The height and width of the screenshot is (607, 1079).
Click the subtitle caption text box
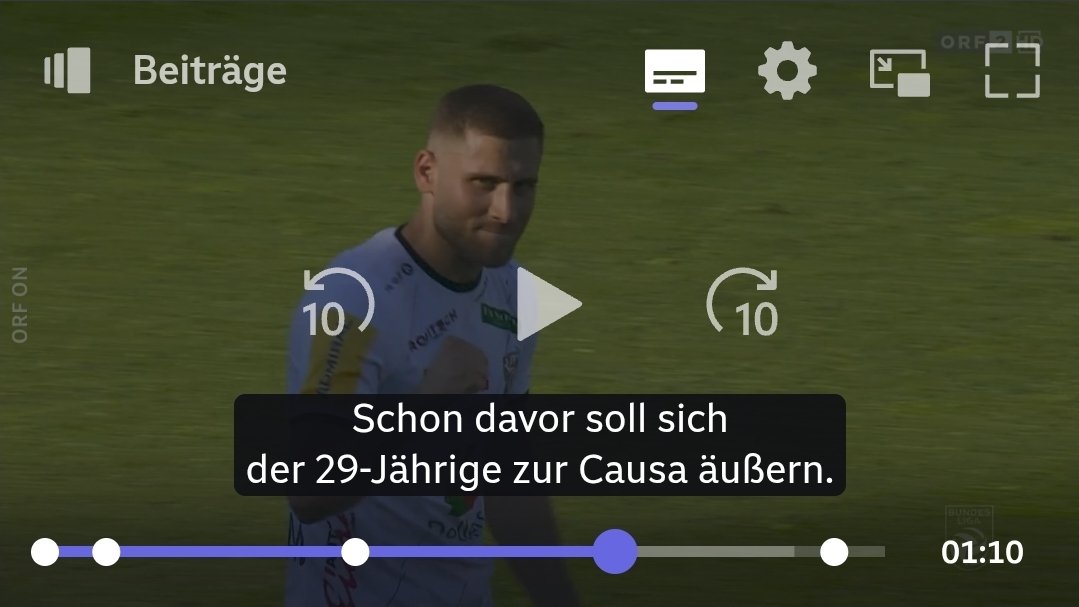[x=540, y=445]
